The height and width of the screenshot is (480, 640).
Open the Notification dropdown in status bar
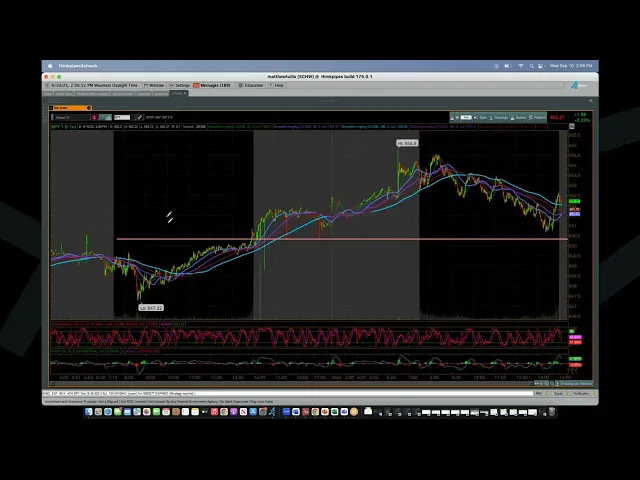582,393
